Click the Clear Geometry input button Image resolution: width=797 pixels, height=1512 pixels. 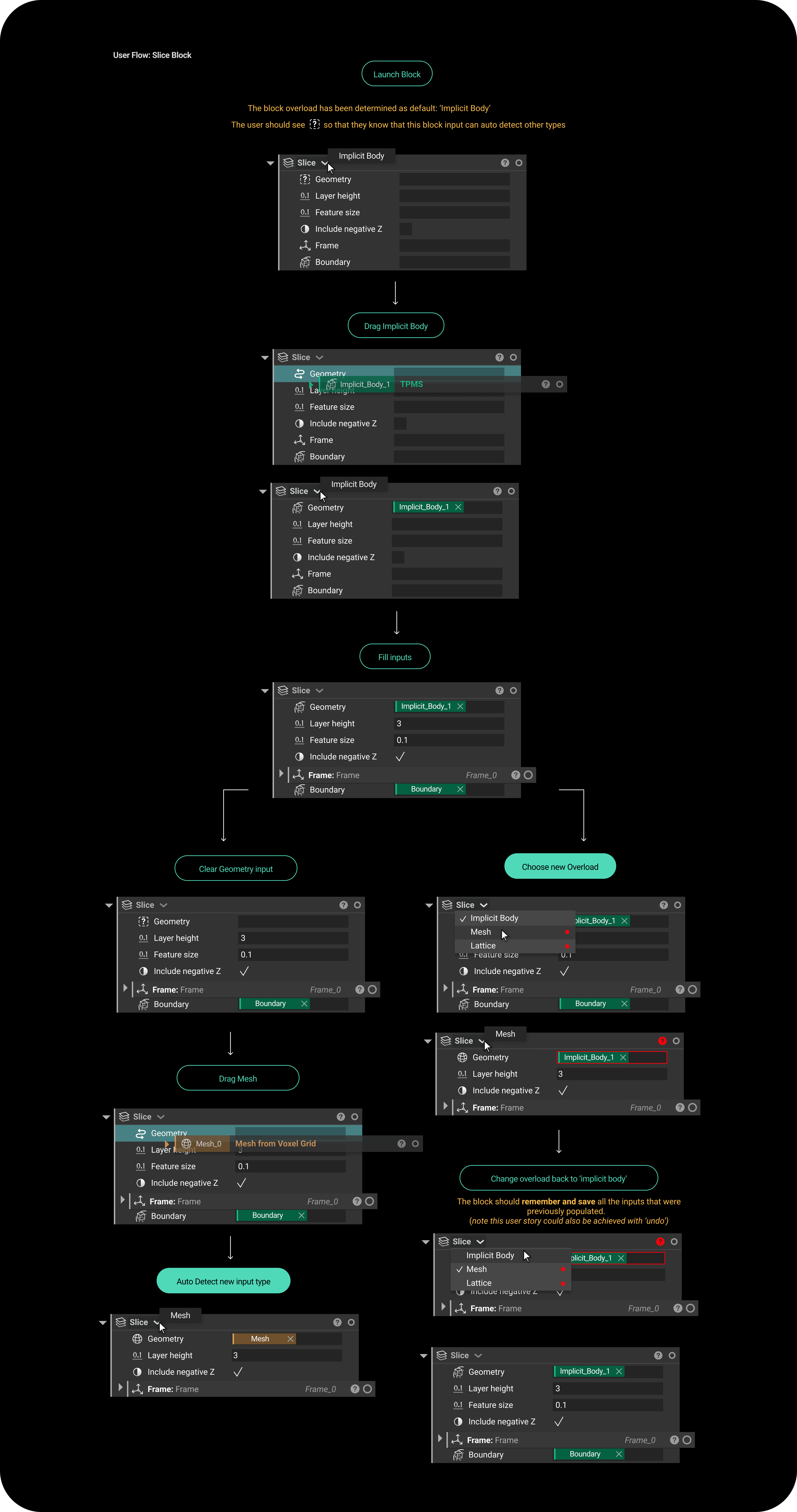236,869
